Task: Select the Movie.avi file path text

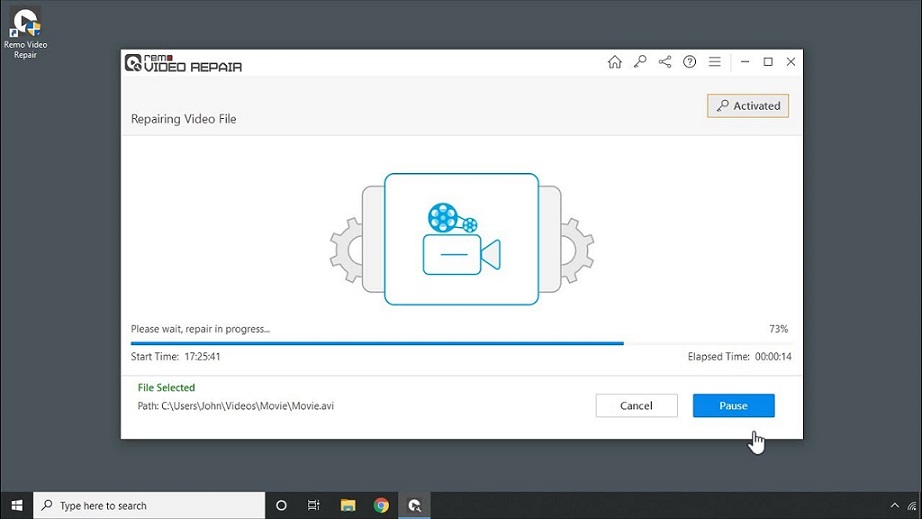Action: pyautogui.click(x=236, y=406)
